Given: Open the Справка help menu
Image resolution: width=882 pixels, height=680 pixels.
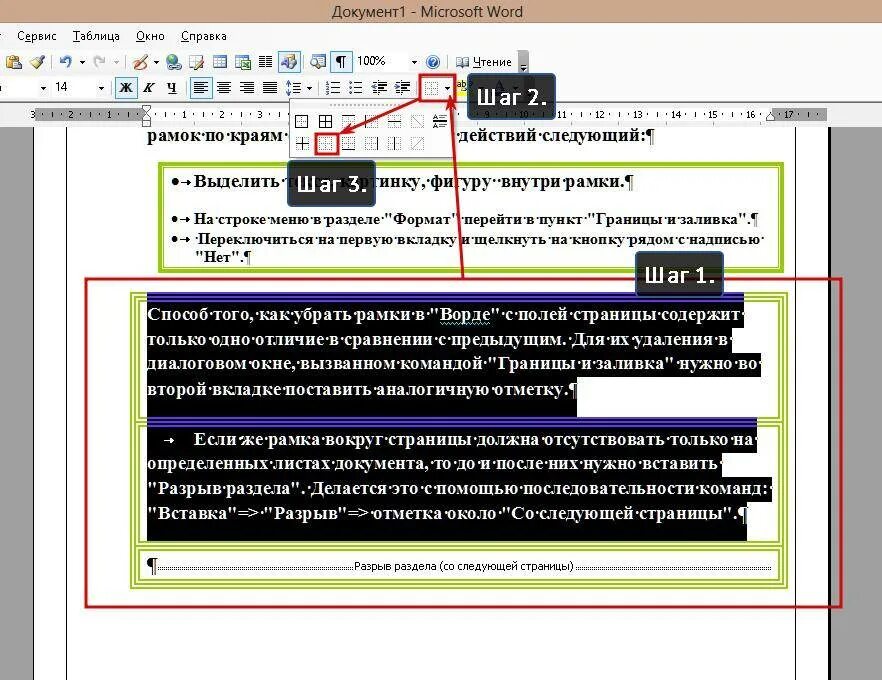Looking at the screenshot, I should (x=202, y=35).
